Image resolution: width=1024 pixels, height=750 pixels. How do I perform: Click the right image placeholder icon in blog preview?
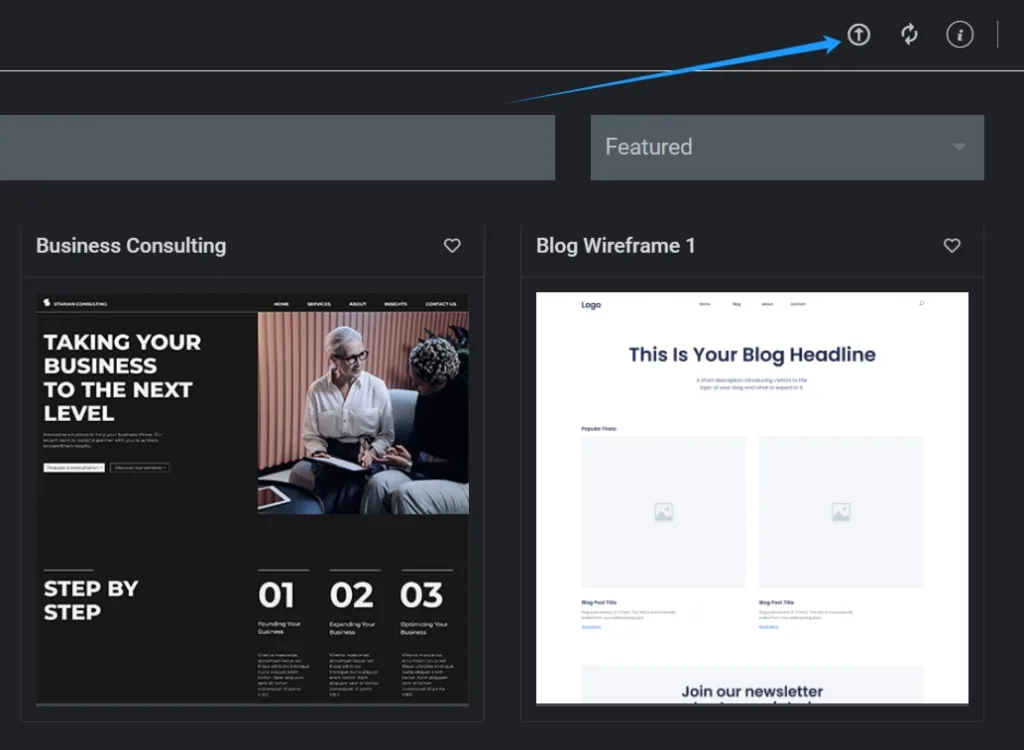(840, 512)
